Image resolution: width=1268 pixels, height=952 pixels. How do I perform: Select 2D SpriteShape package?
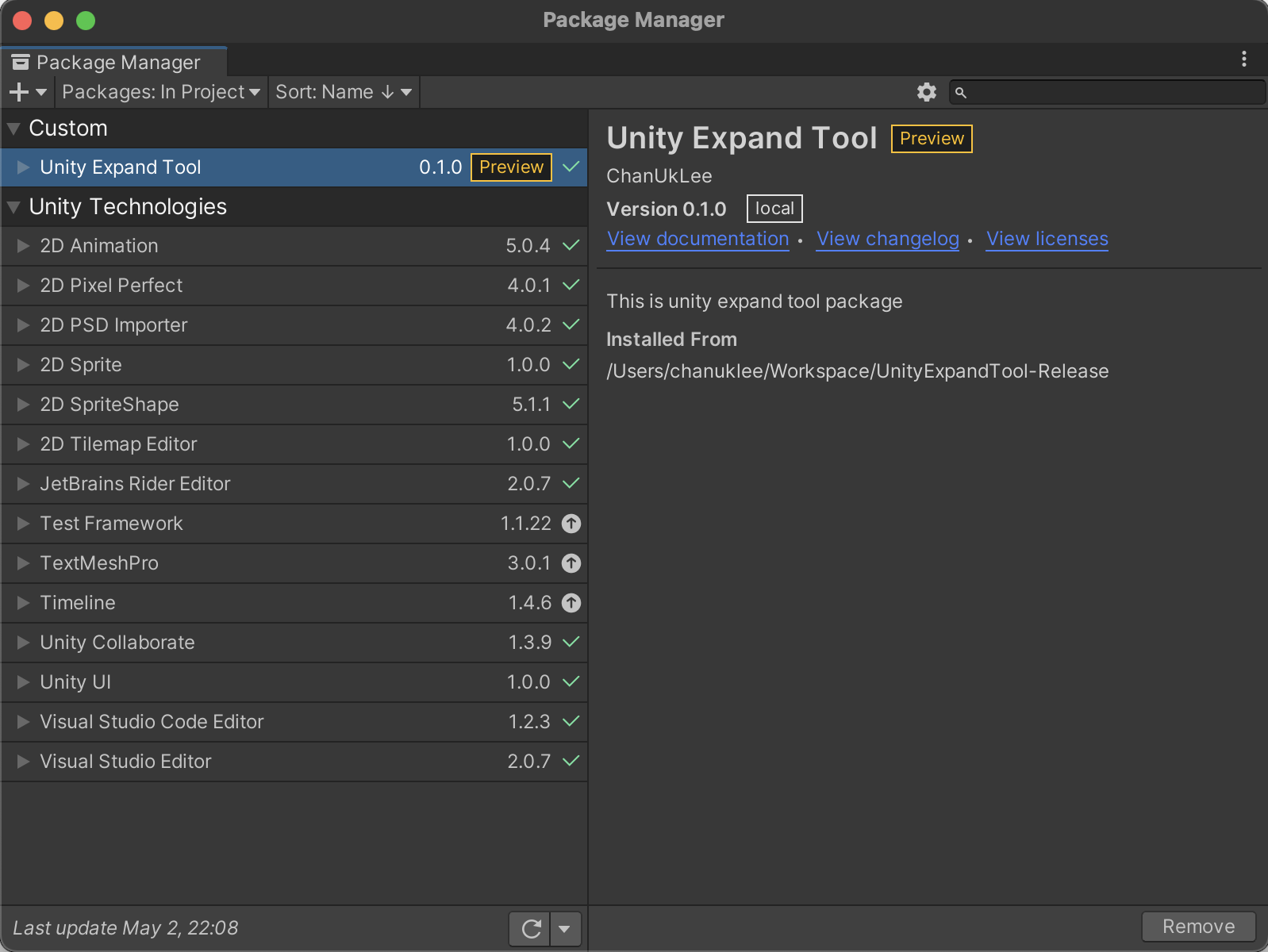pos(294,405)
